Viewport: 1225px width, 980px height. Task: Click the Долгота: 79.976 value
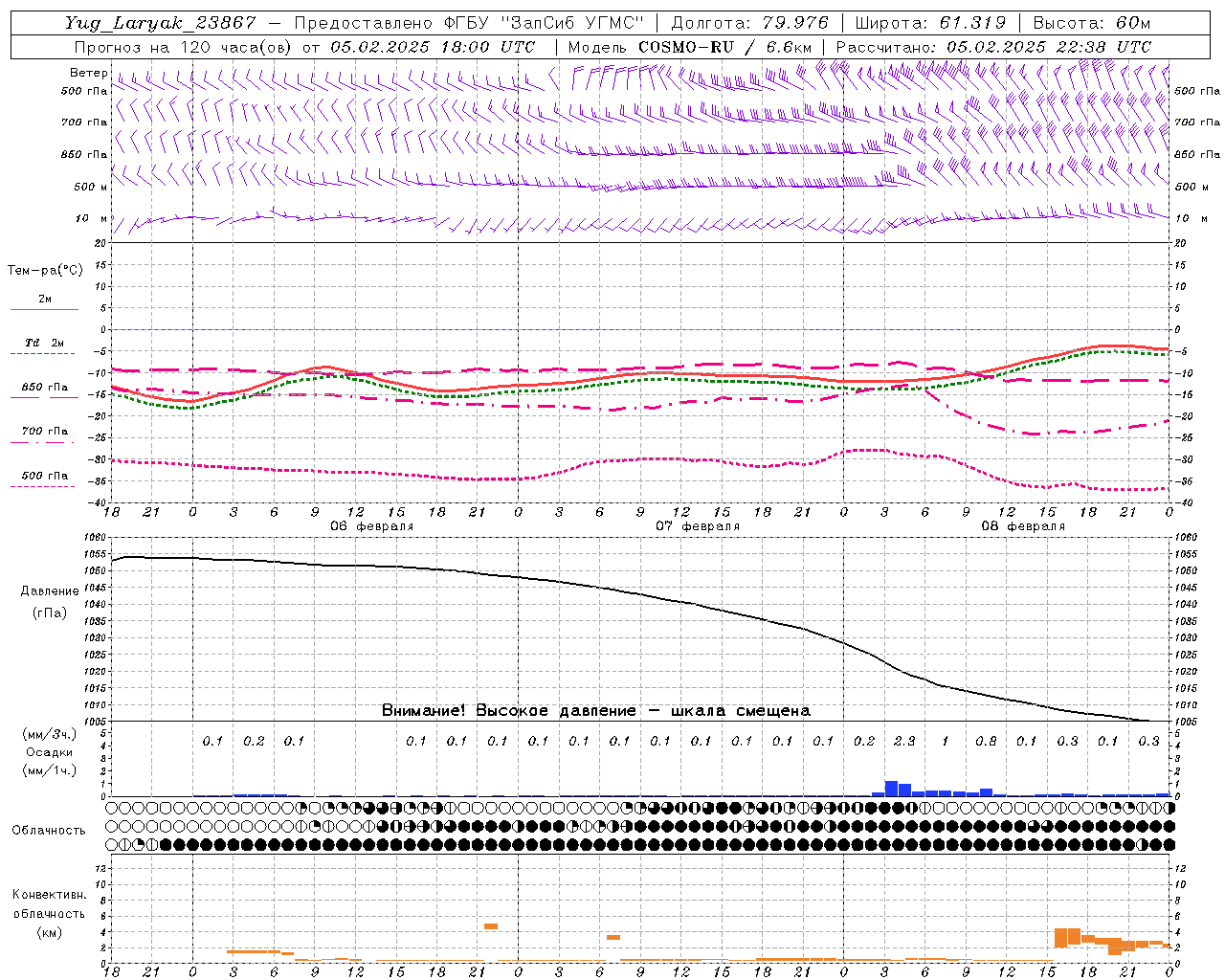(751, 23)
